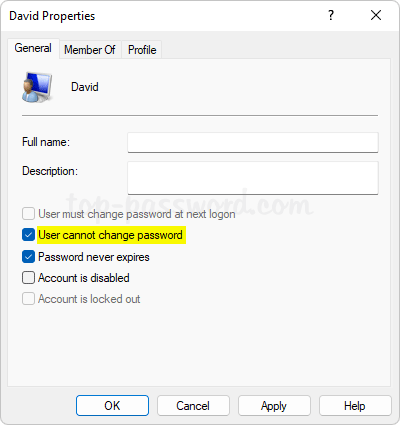
Task: Close the David Properties dialog
Action: (376, 15)
